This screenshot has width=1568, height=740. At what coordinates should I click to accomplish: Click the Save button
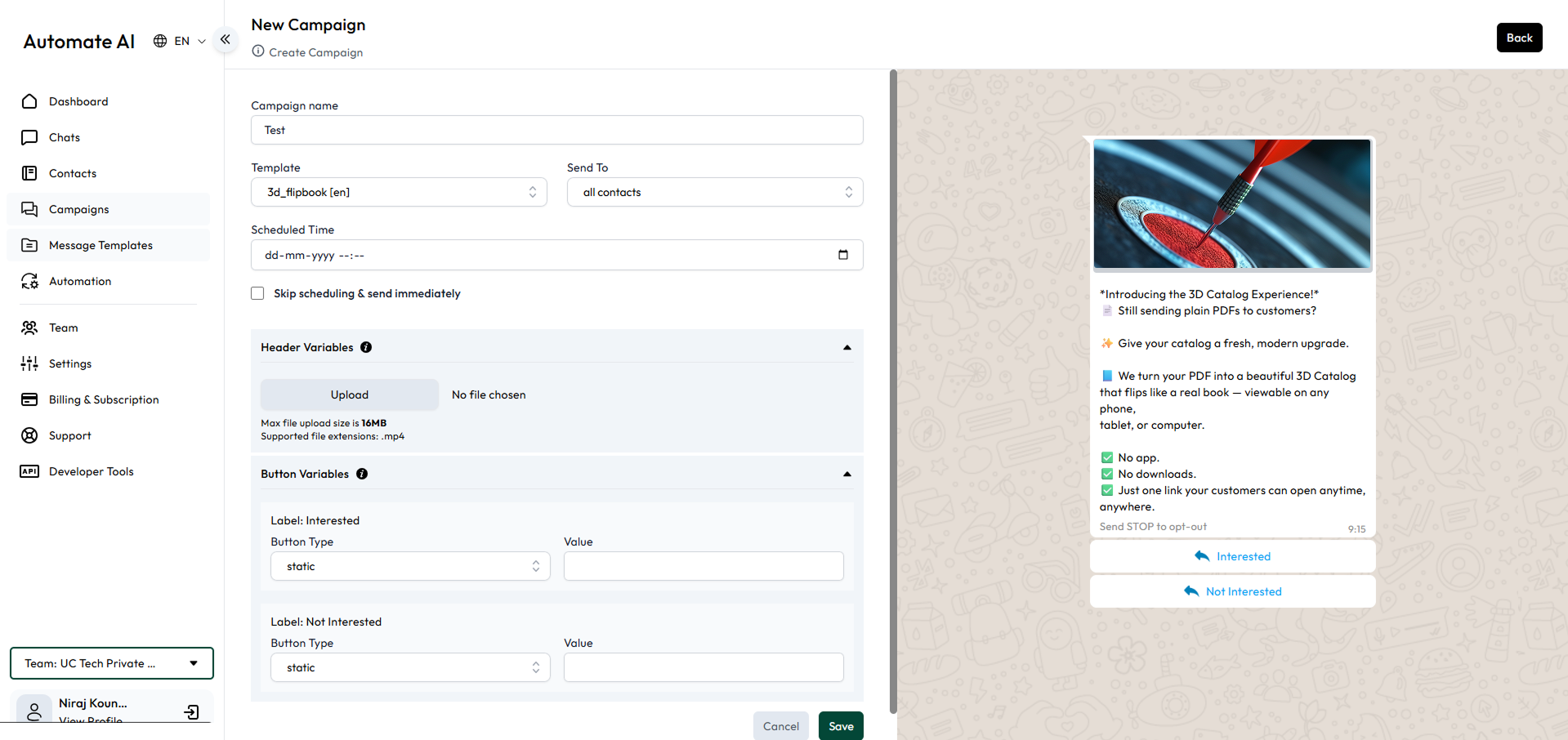pos(841,726)
